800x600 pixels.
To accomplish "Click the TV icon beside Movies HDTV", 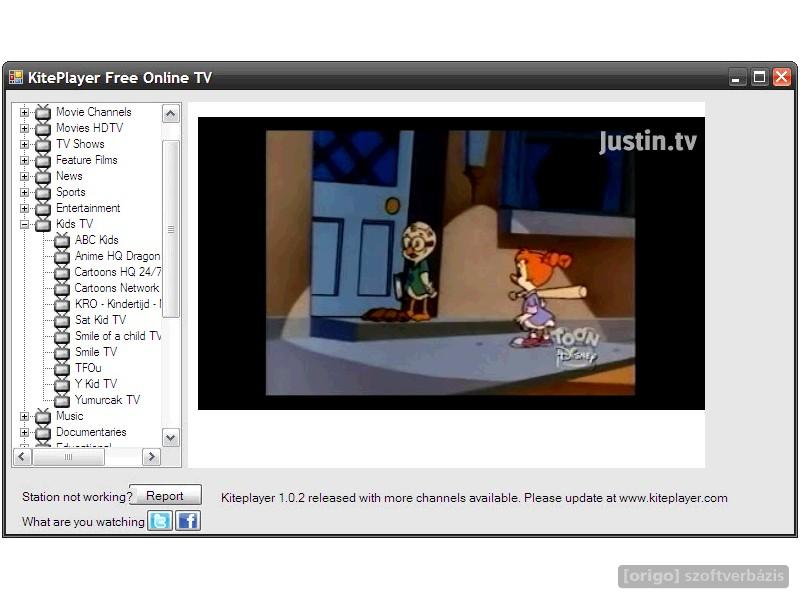I will click(x=43, y=128).
